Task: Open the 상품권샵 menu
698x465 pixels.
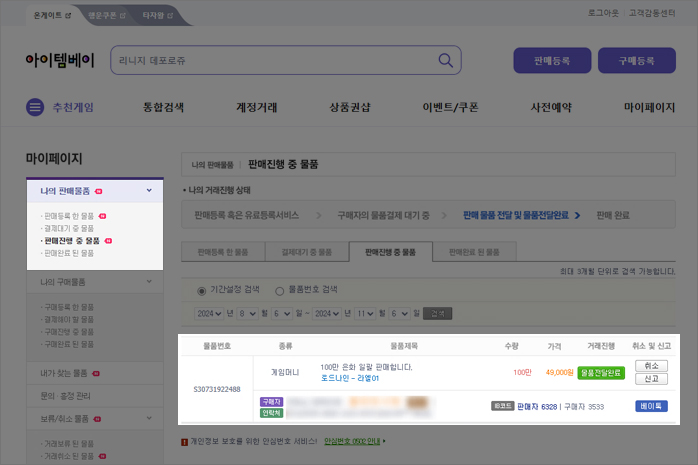Action: [x=350, y=107]
